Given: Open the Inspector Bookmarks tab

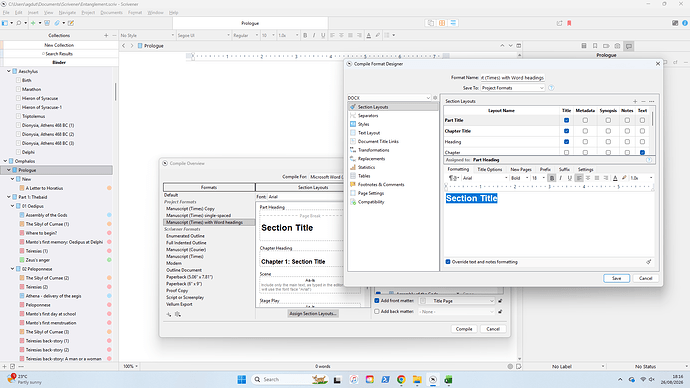Looking at the screenshot, I should click(595, 46).
